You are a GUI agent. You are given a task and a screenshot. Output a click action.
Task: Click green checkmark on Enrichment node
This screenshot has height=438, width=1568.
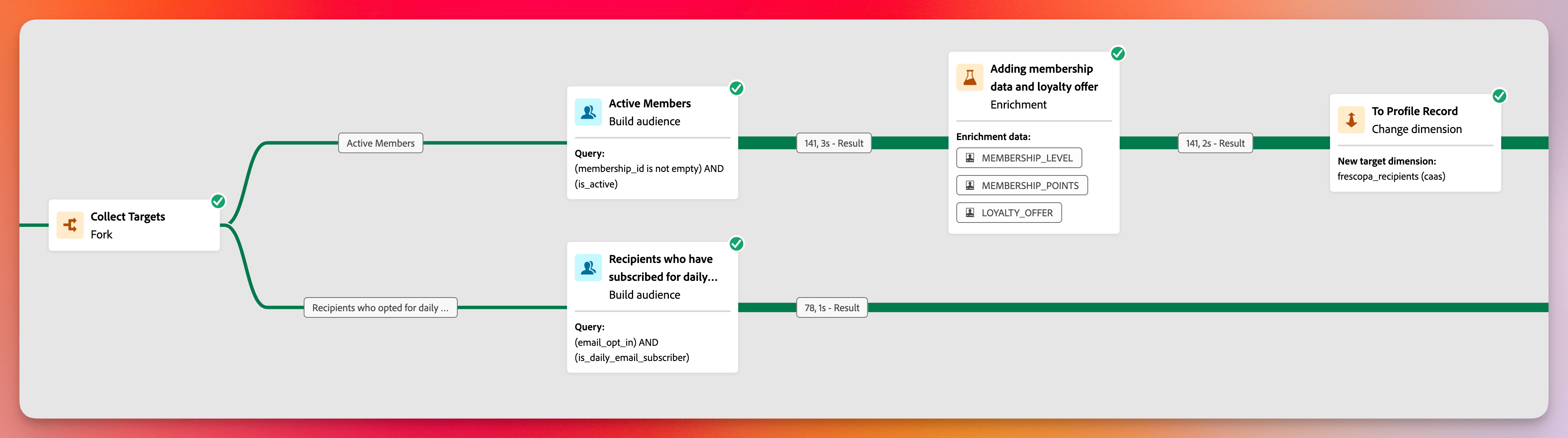point(1118,54)
